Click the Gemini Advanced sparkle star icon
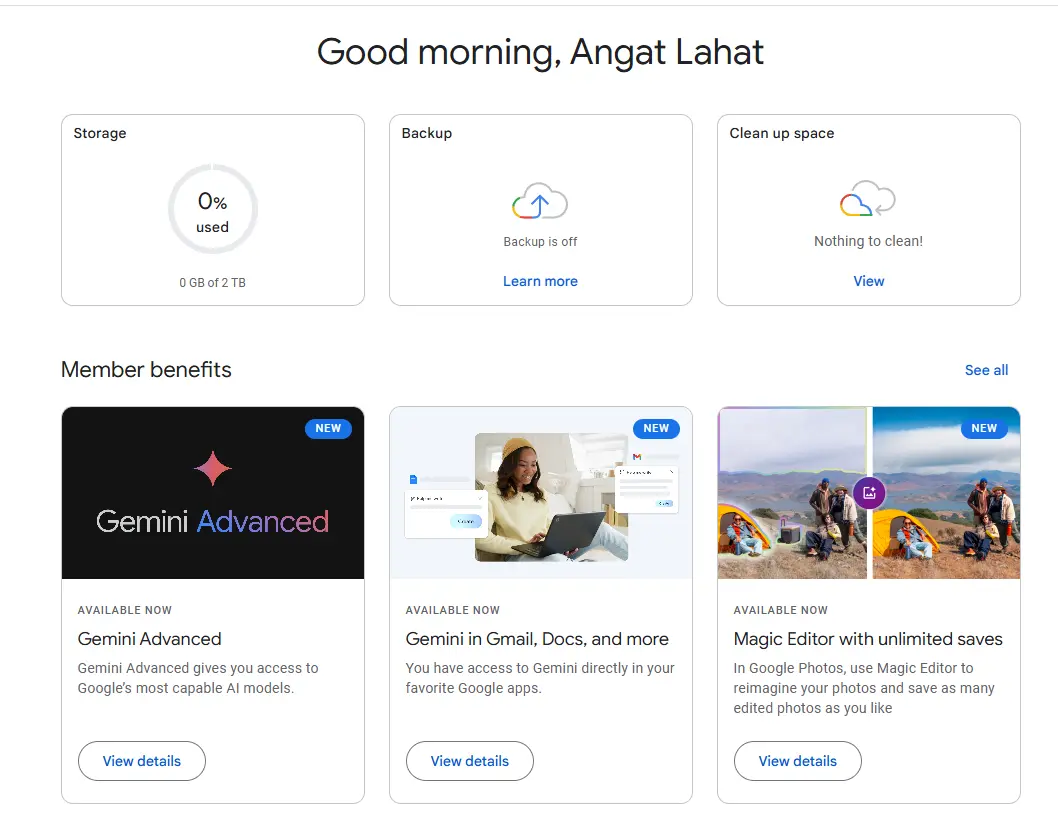This screenshot has height=837, width=1058. 213,468
